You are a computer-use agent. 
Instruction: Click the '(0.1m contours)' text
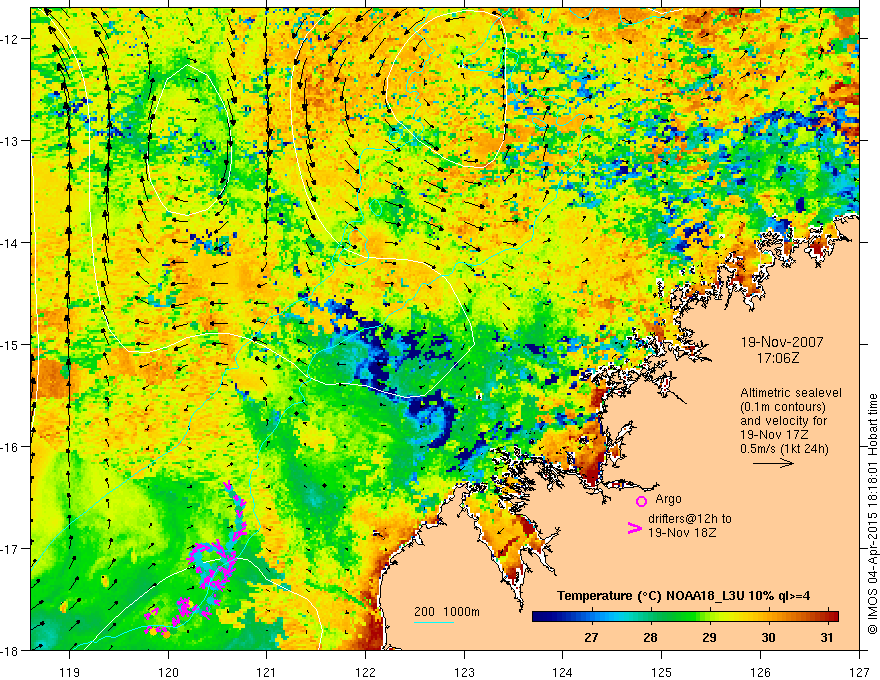pyautogui.click(x=783, y=407)
